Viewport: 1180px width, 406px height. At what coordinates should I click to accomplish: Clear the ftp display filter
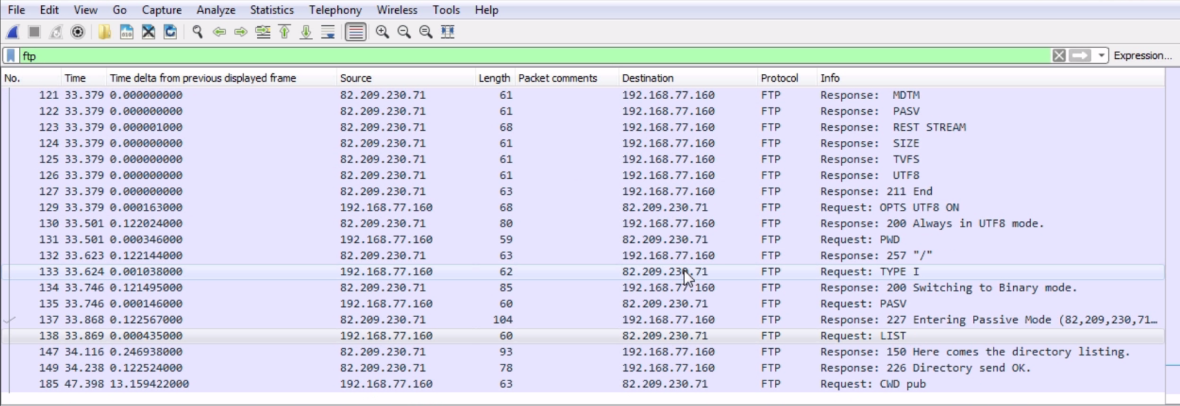[1059, 56]
